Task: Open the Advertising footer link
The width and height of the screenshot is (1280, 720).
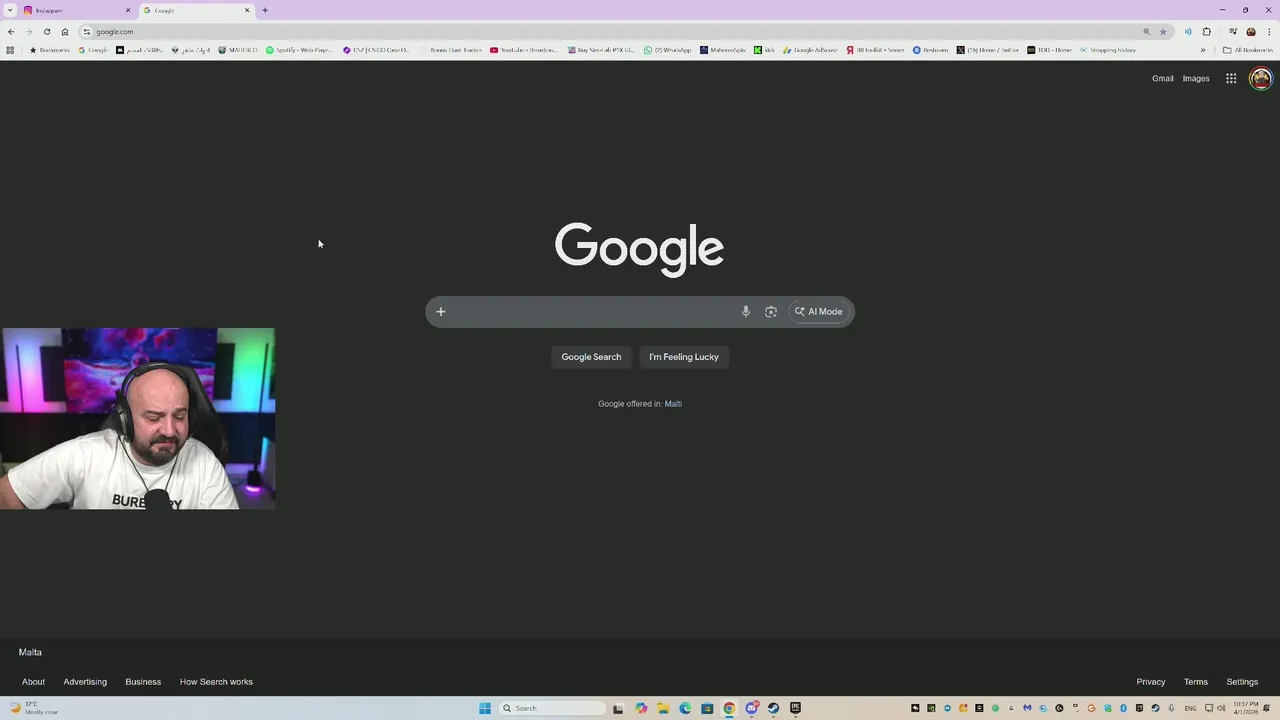Action: pos(85,682)
